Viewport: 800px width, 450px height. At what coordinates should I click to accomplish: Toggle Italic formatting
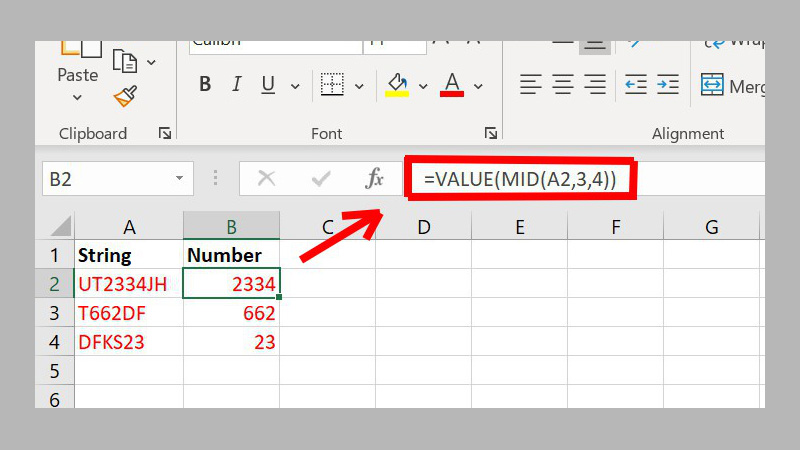(236, 84)
